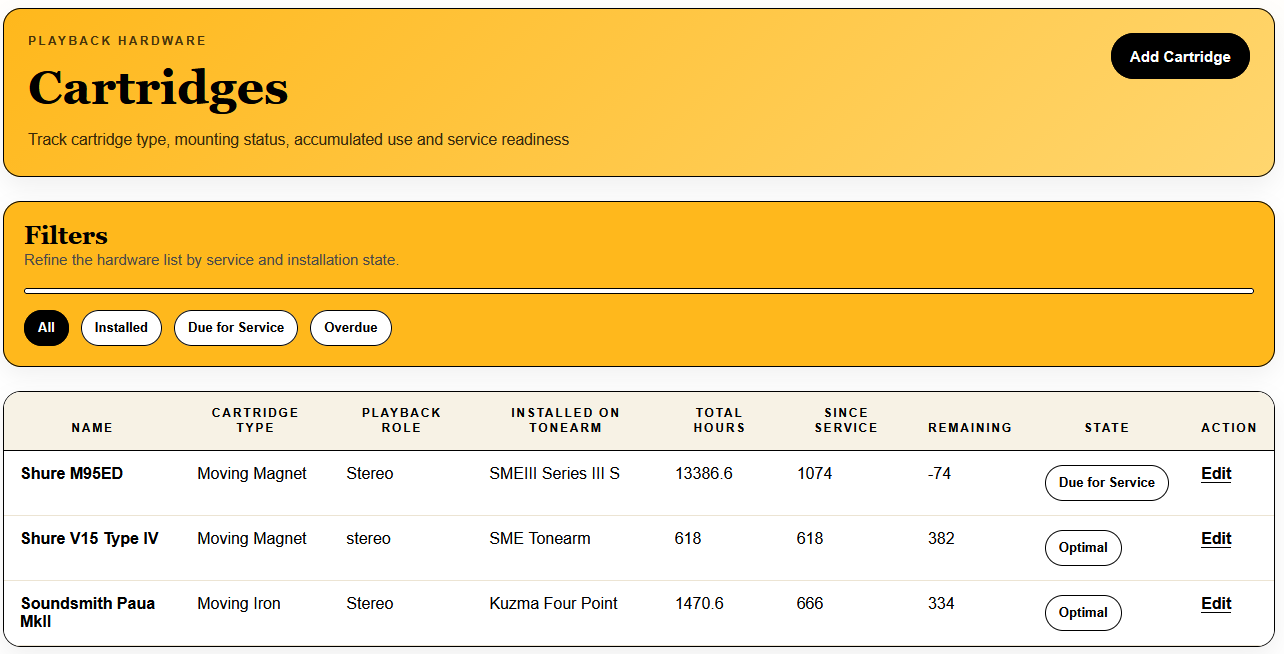
Task: Edit the Shure M95ED cartridge
Action: (1216, 474)
